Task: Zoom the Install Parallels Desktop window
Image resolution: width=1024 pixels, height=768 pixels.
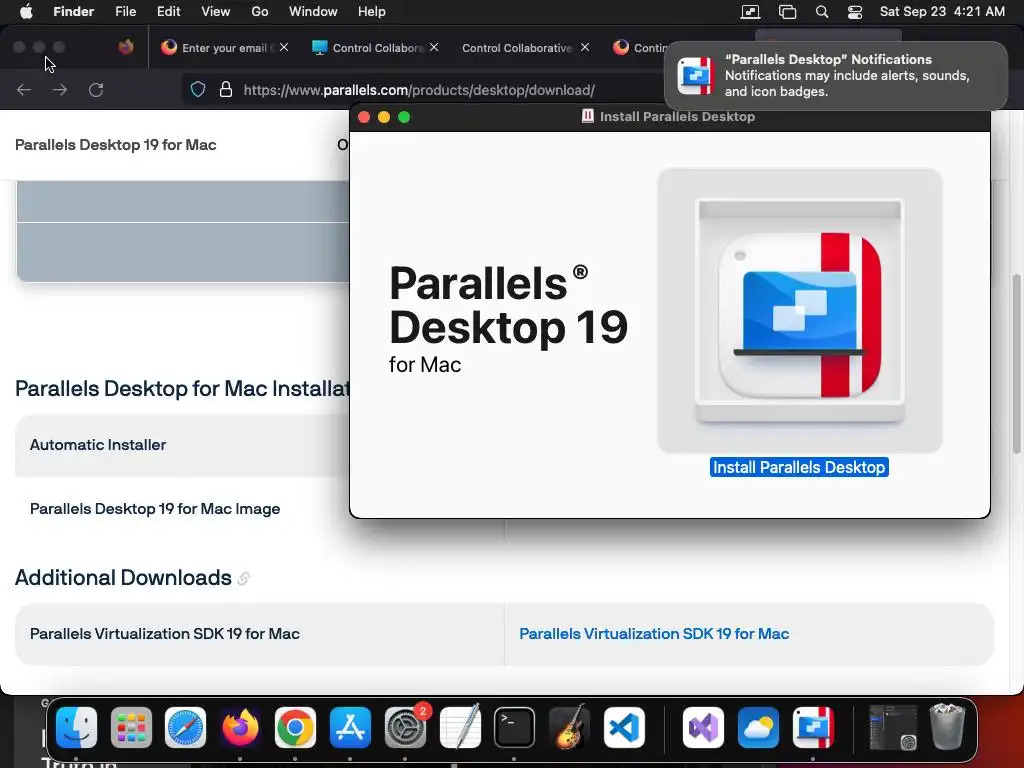Action: coord(404,117)
